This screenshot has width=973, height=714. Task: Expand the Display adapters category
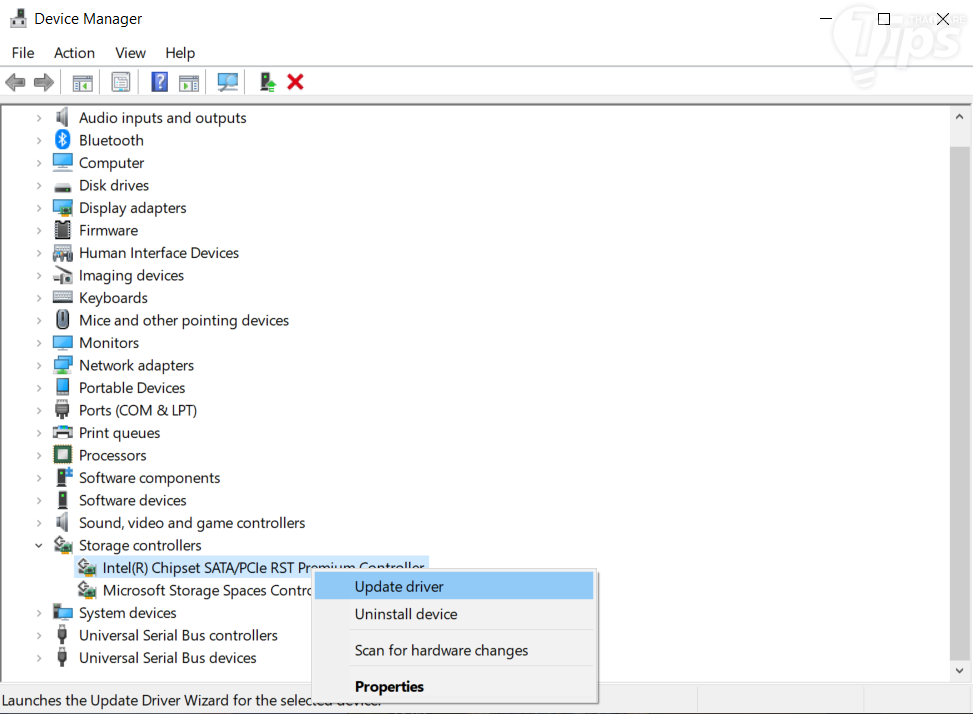click(x=38, y=208)
